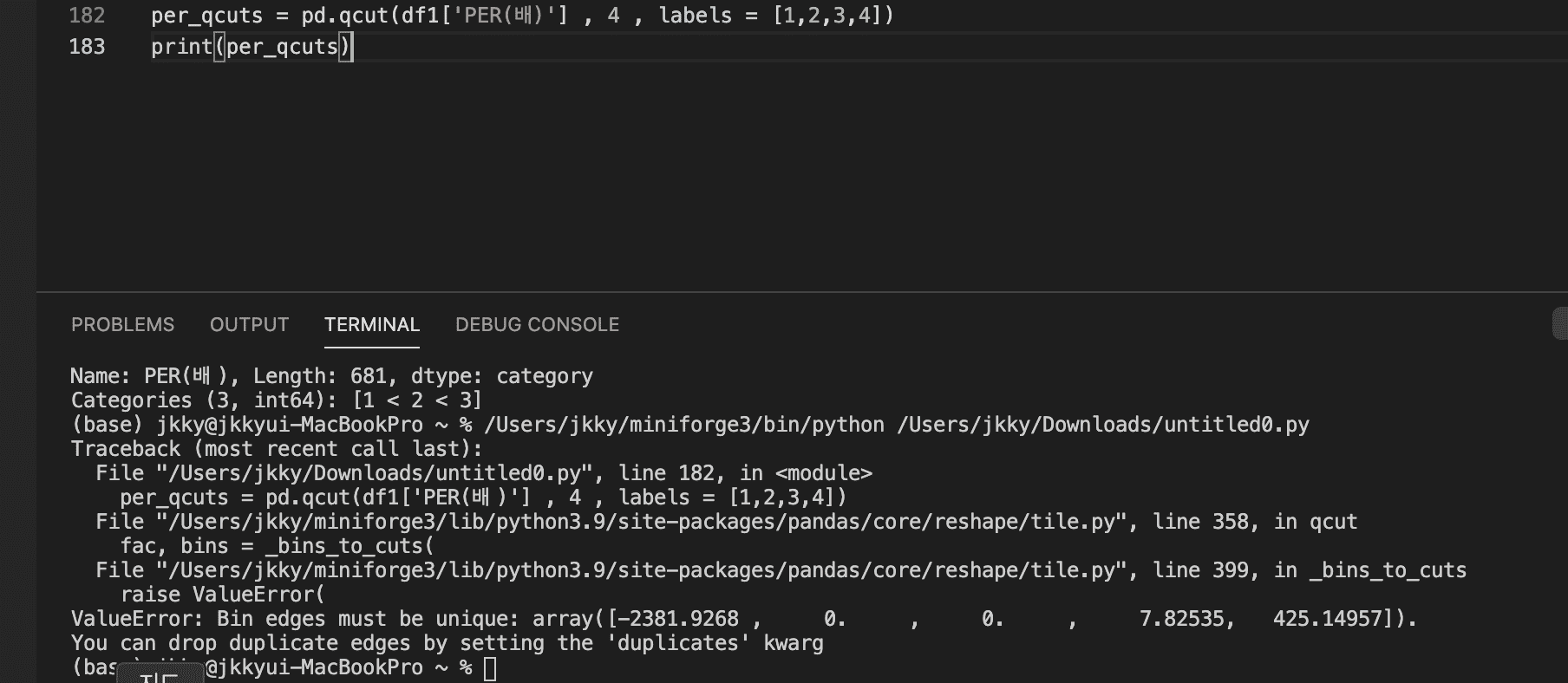Screen dimensions: 1568x683
Task: Click line number 182 in the gutter
Action: pyautogui.click(x=87, y=16)
